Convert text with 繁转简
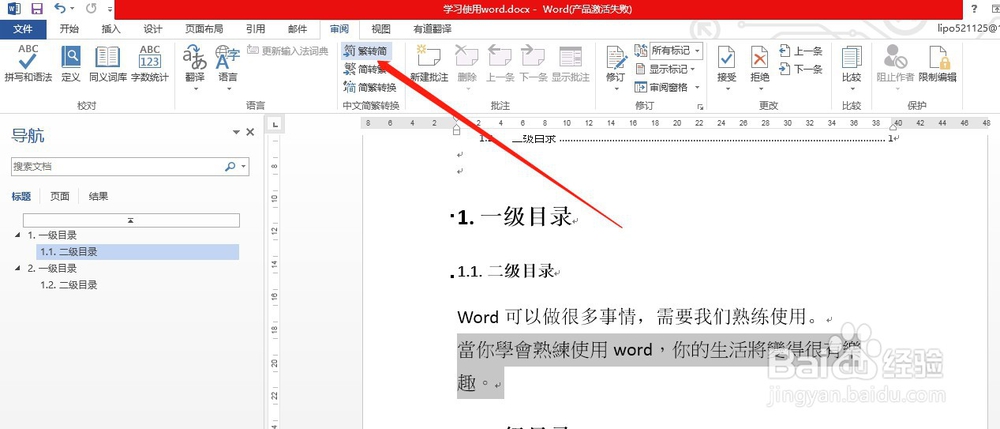Screen dimensions: 1000x429 (365, 50)
